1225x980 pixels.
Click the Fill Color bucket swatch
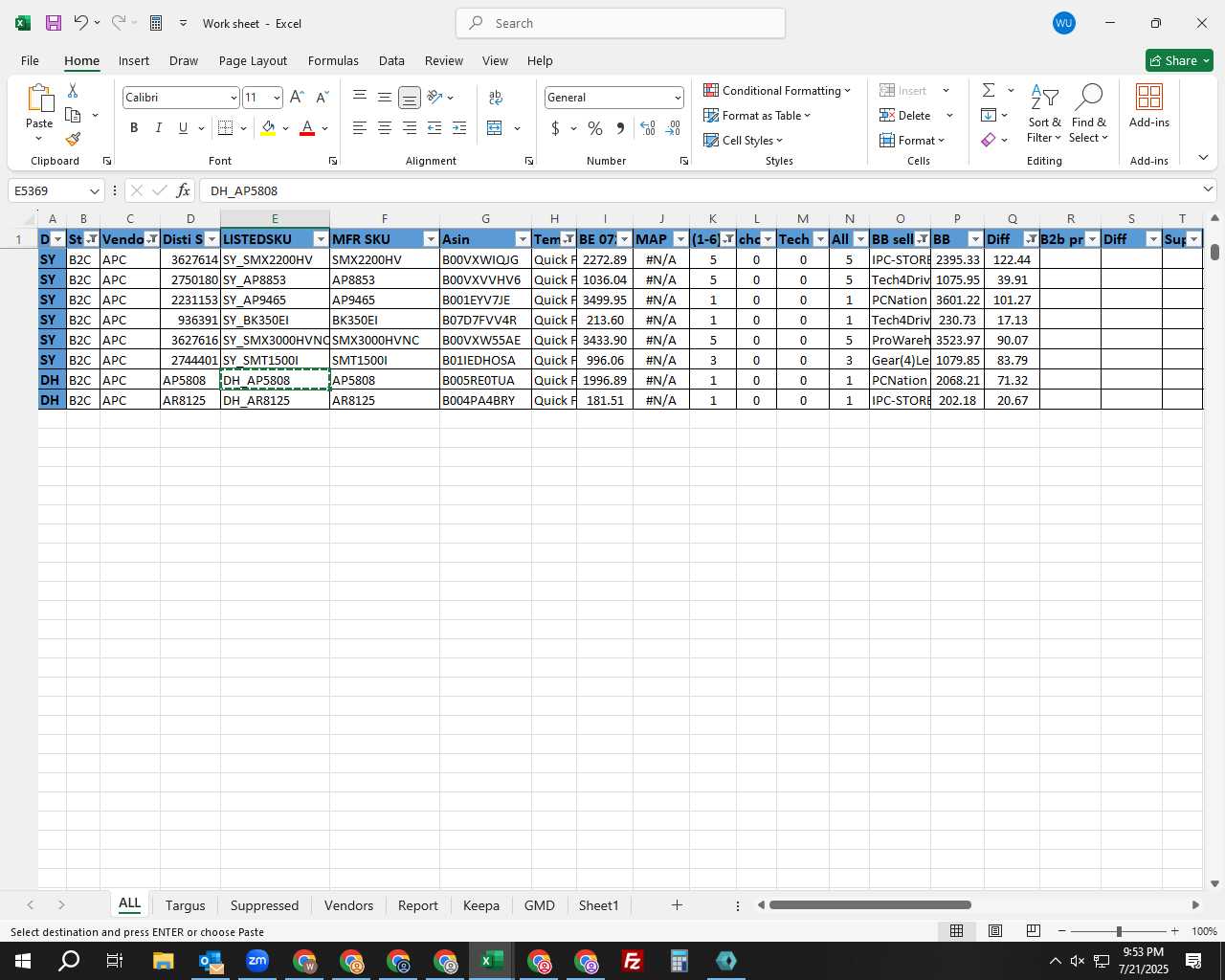click(x=268, y=128)
